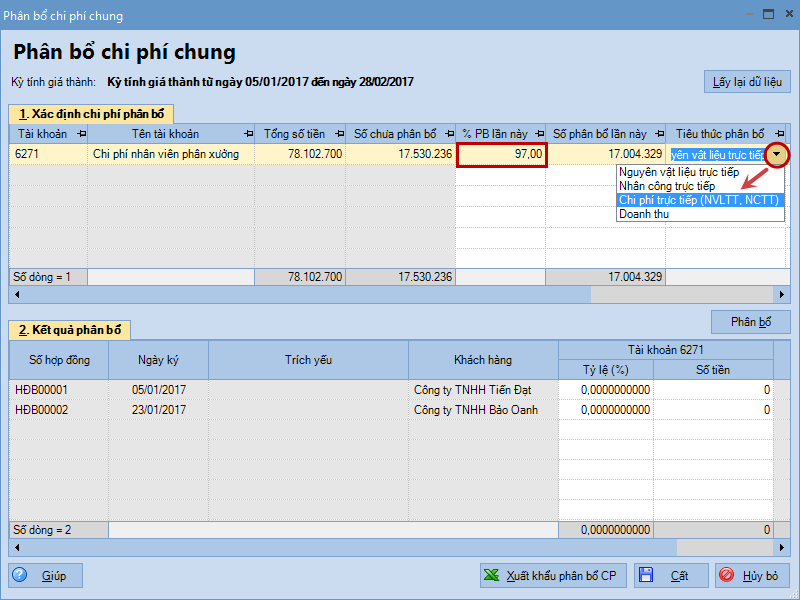Screen dimensions: 800x600
Task: Choose Chi phí trực tiếp (NVLTT, NCTT)
Action: tap(698, 200)
